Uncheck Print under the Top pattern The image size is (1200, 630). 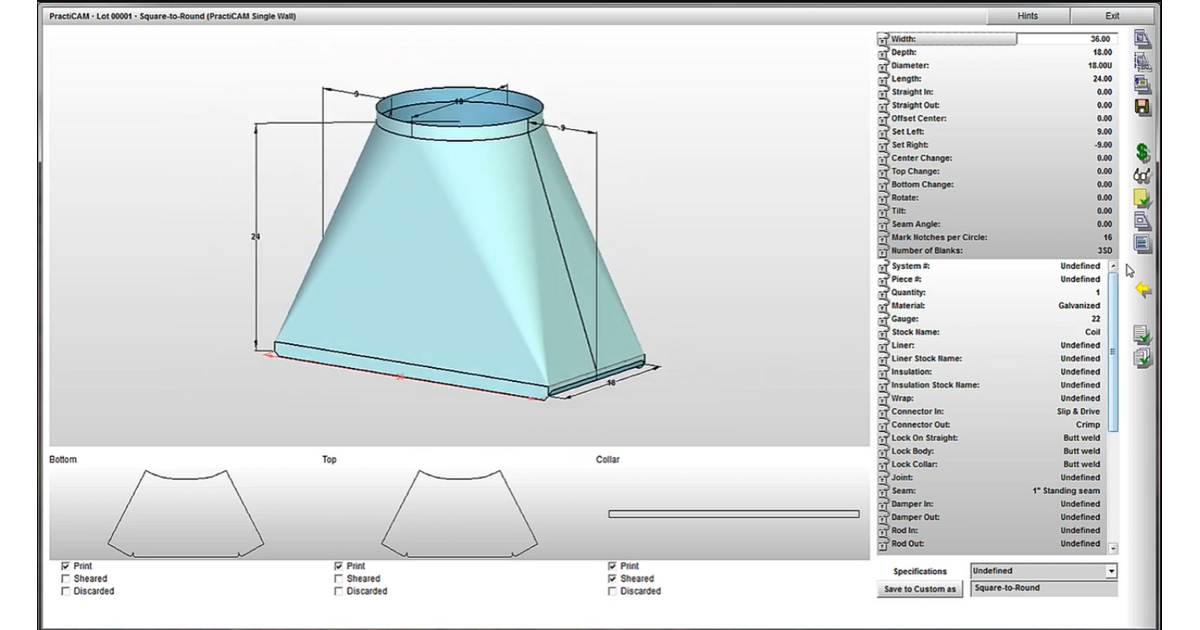tap(339, 566)
